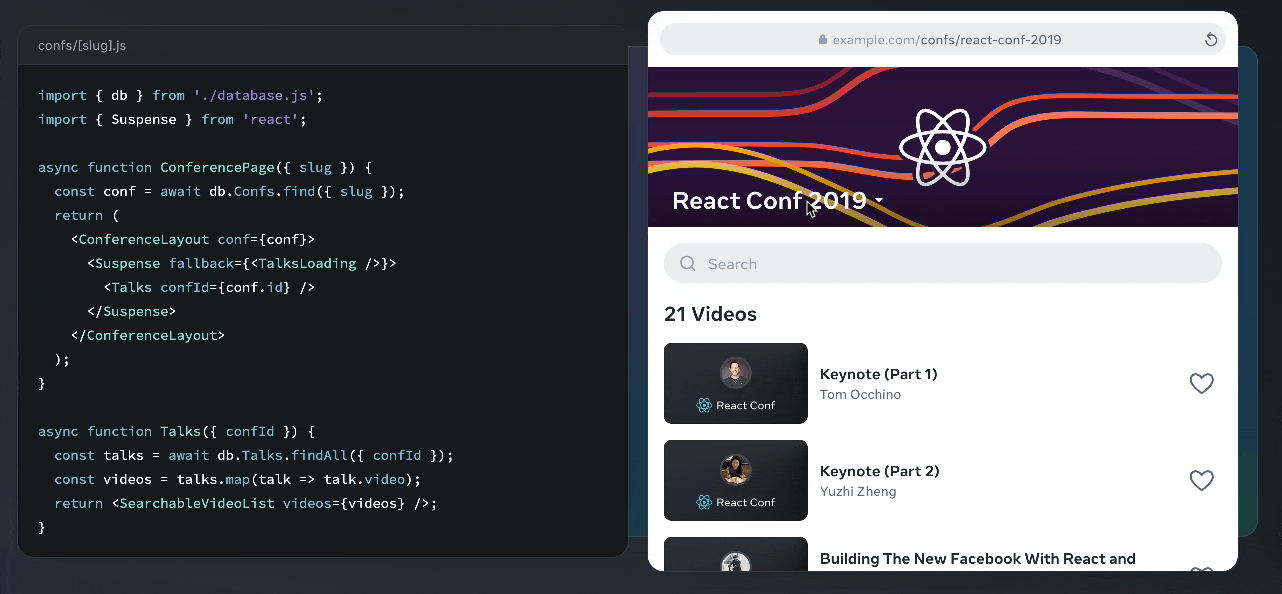The height and width of the screenshot is (594, 1282).
Task: Click the SearchableVideoList component in code
Action: click(197, 503)
